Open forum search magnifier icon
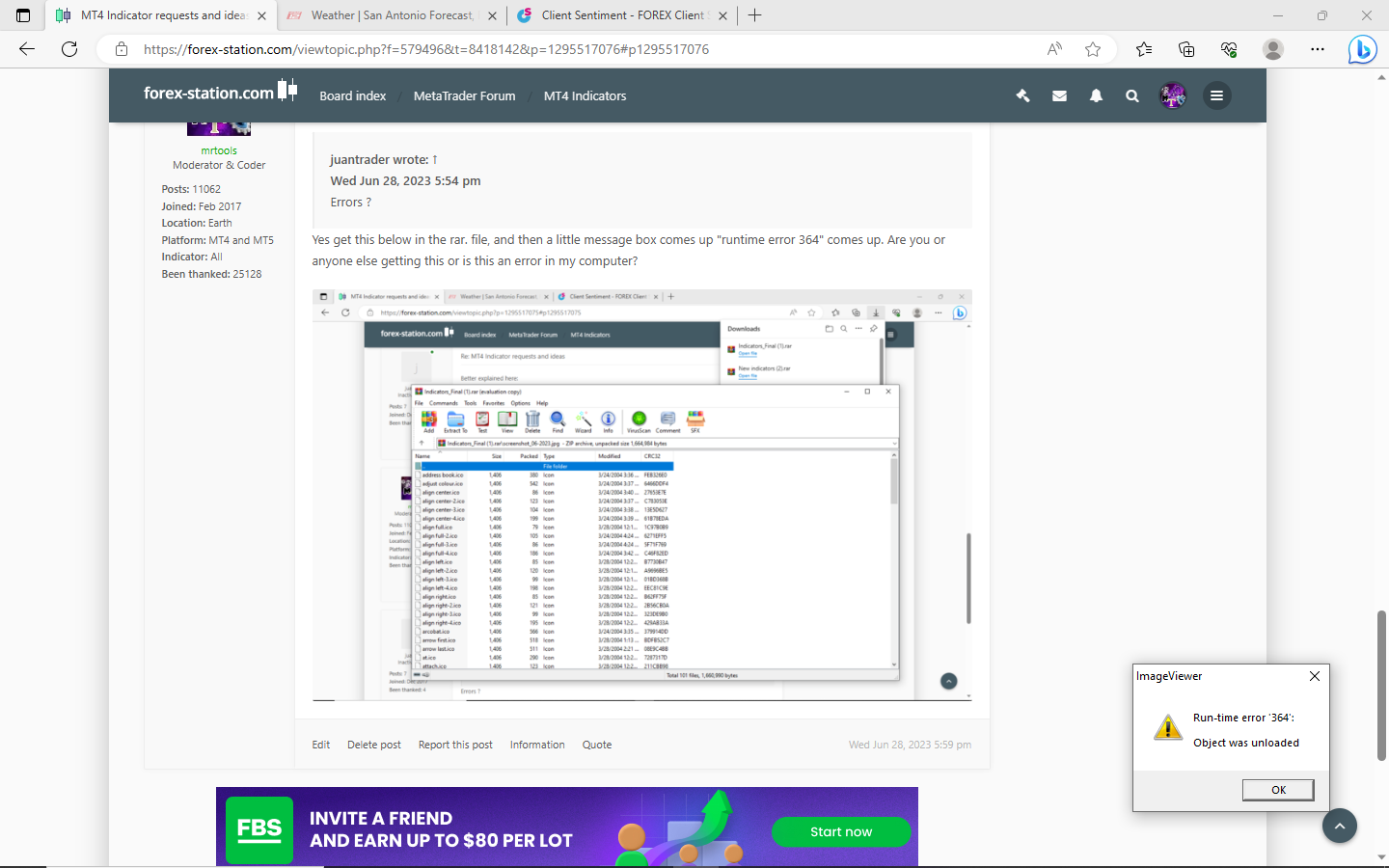 pyautogui.click(x=1132, y=95)
